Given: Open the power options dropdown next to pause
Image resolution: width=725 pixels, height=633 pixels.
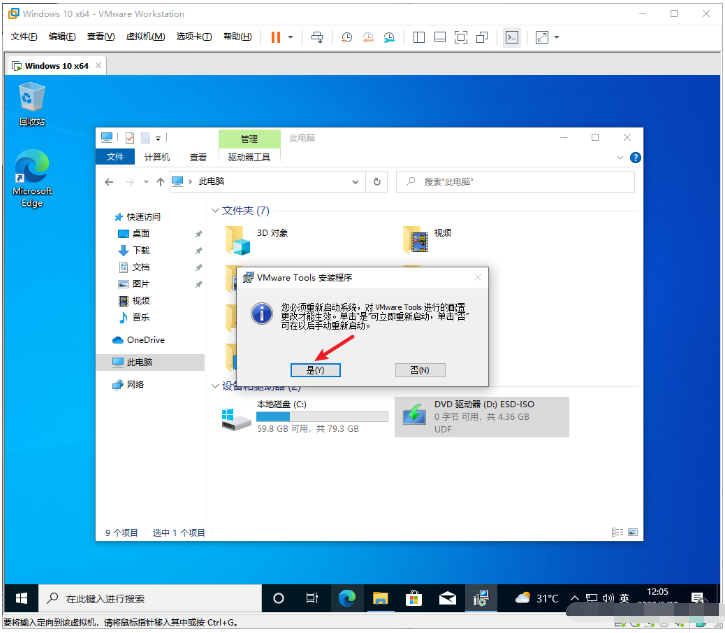Looking at the screenshot, I should (x=290, y=37).
